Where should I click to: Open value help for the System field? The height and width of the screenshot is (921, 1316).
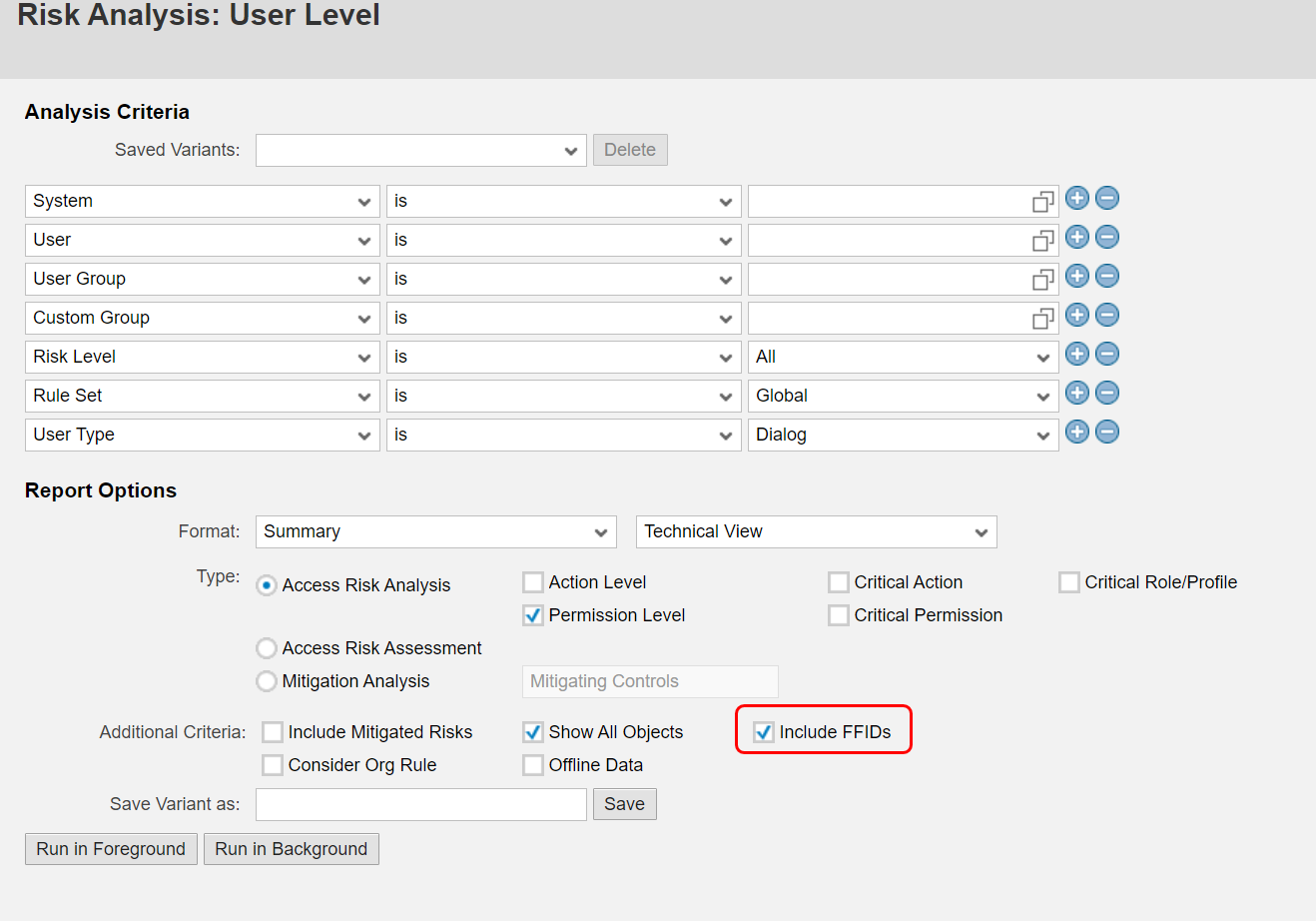click(1043, 200)
